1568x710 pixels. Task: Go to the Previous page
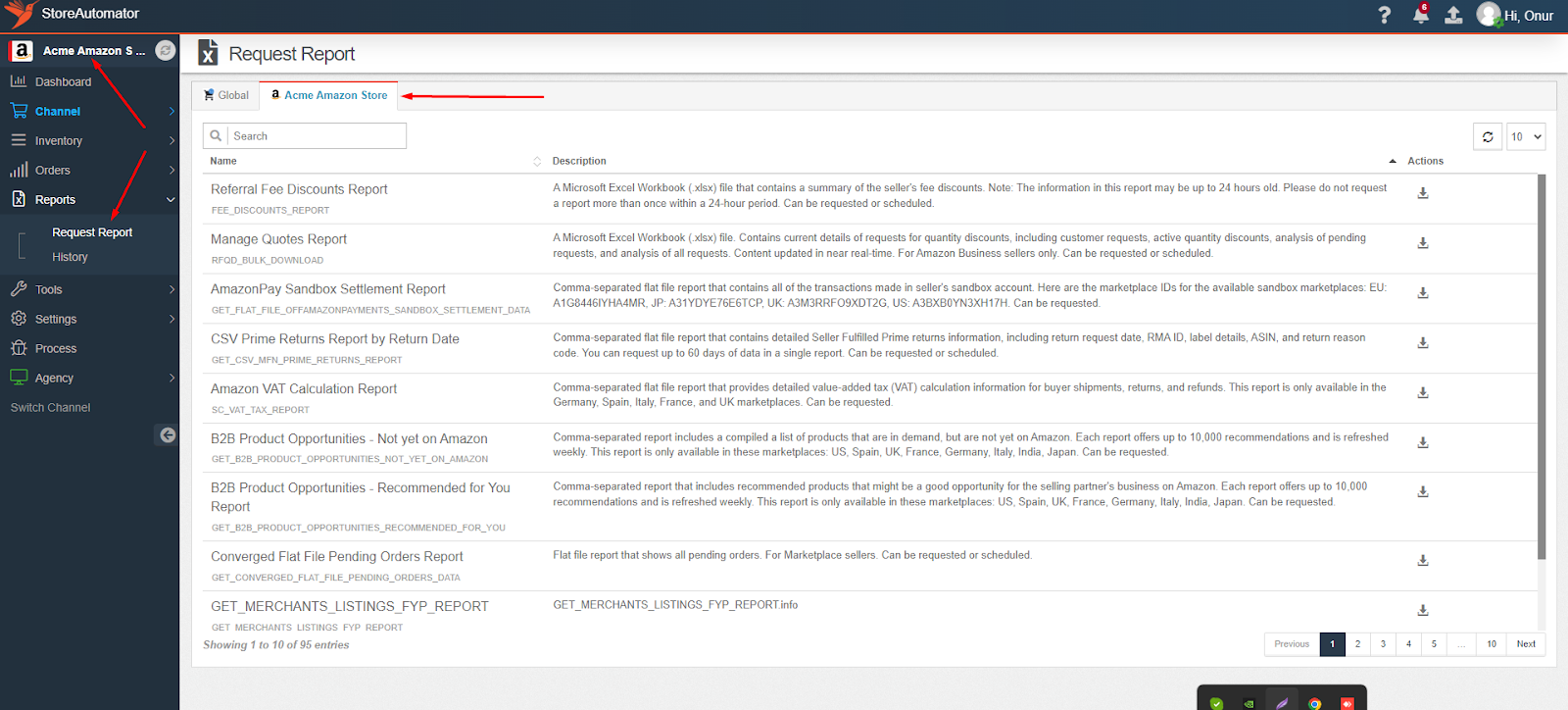coord(1292,644)
